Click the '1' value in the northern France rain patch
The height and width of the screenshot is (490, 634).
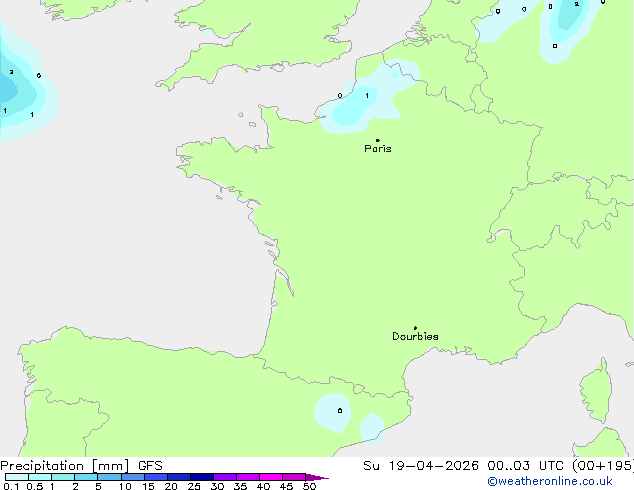click(367, 95)
